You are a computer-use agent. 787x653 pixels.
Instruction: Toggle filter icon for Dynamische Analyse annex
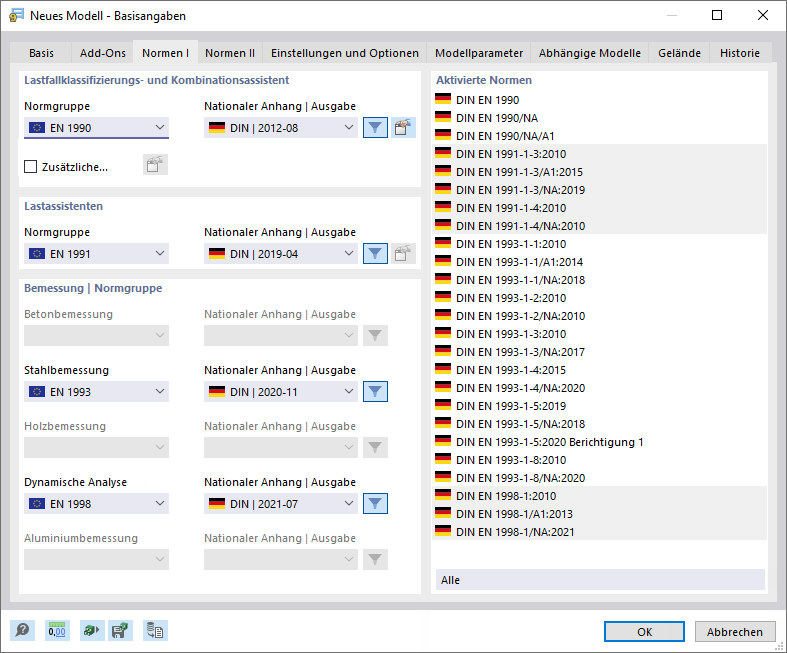(x=375, y=503)
